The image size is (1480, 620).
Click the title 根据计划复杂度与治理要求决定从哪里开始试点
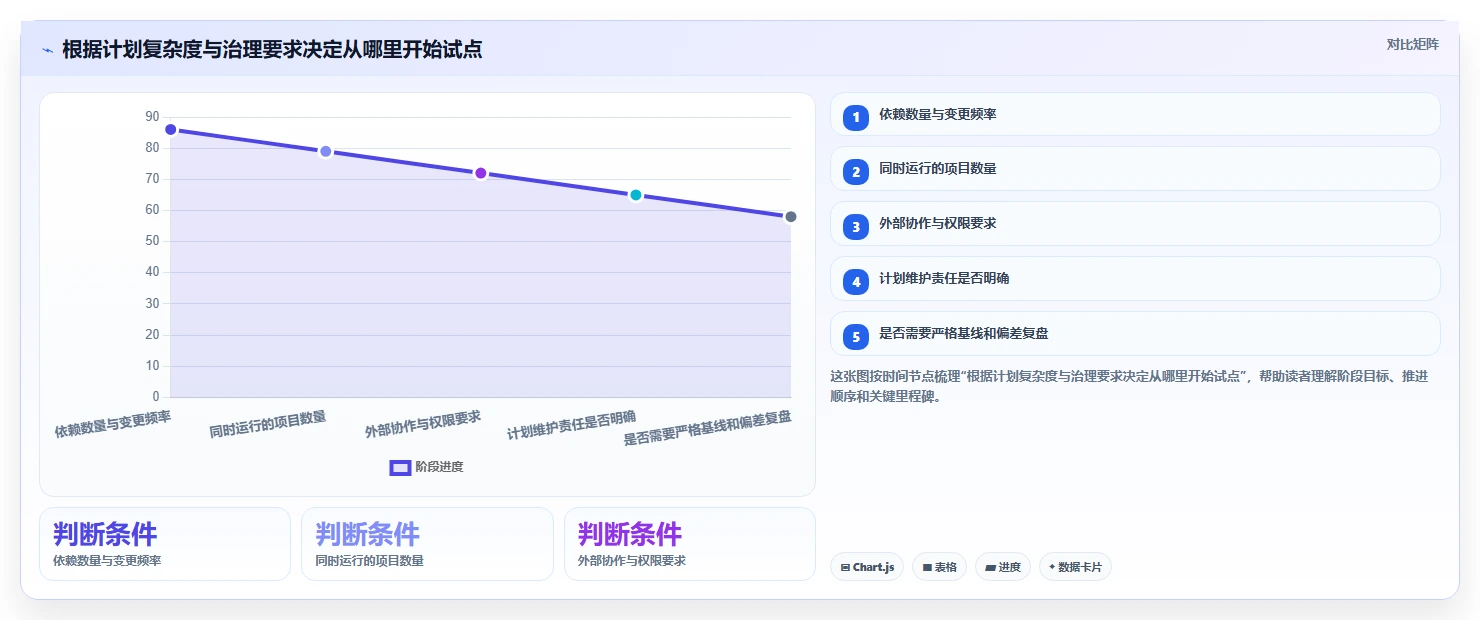pyautogui.click(x=272, y=50)
